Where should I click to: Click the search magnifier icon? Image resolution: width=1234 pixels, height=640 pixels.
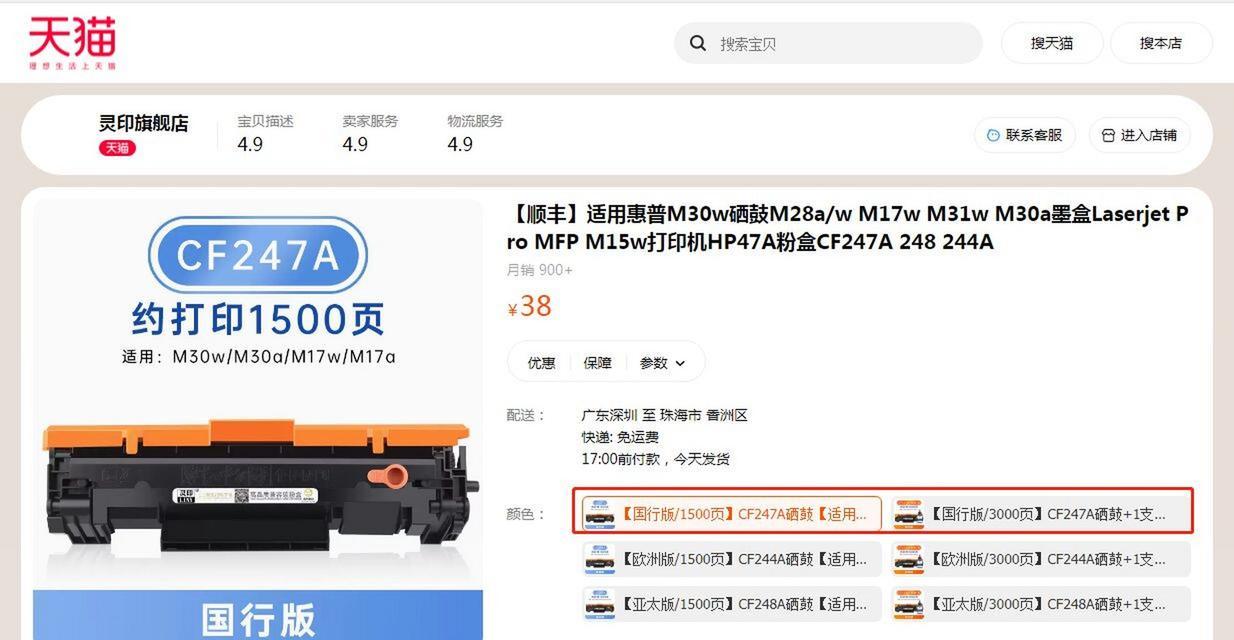click(x=697, y=43)
